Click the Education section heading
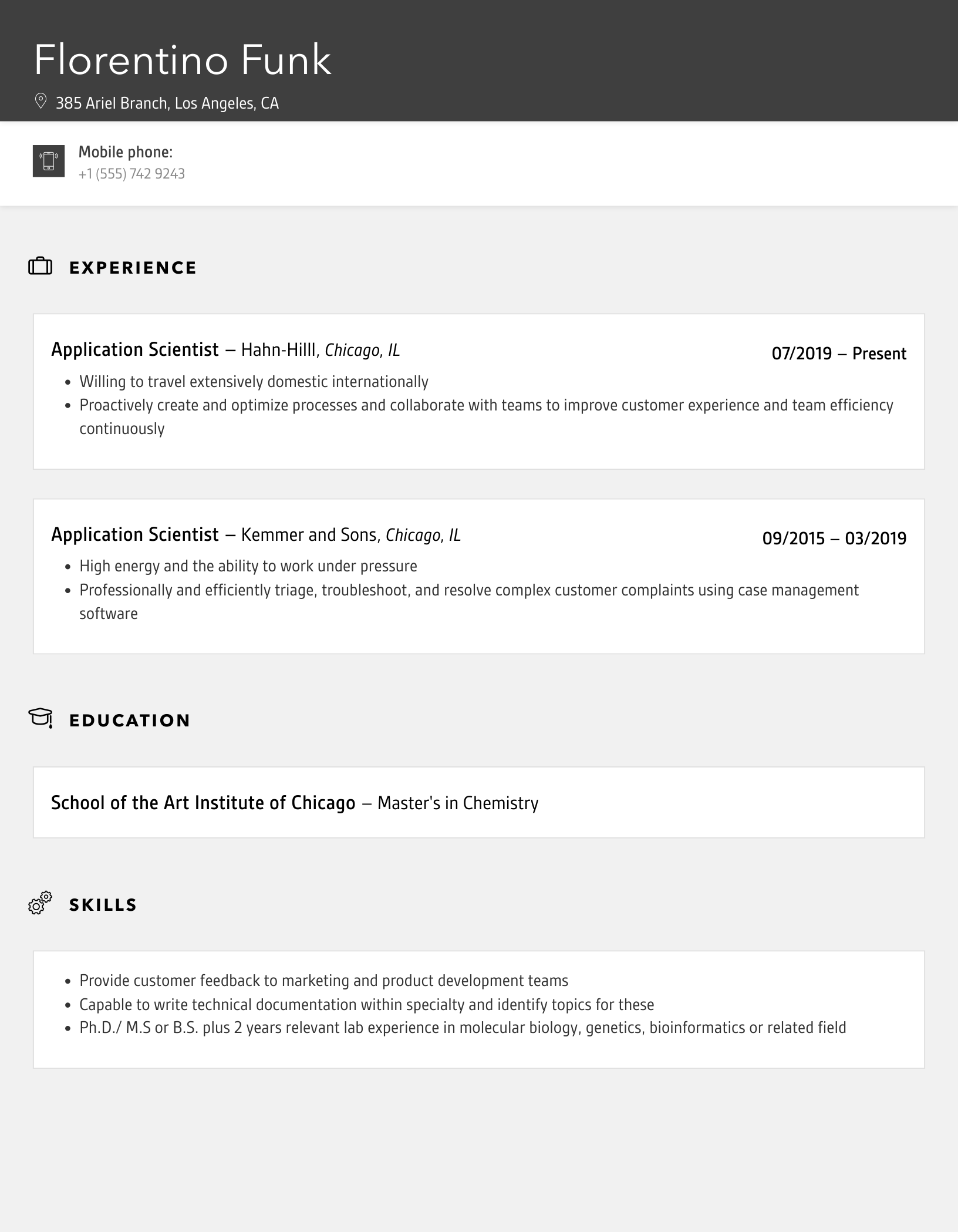Image resolution: width=958 pixels, height=1232 pixels. coord(130,721)
